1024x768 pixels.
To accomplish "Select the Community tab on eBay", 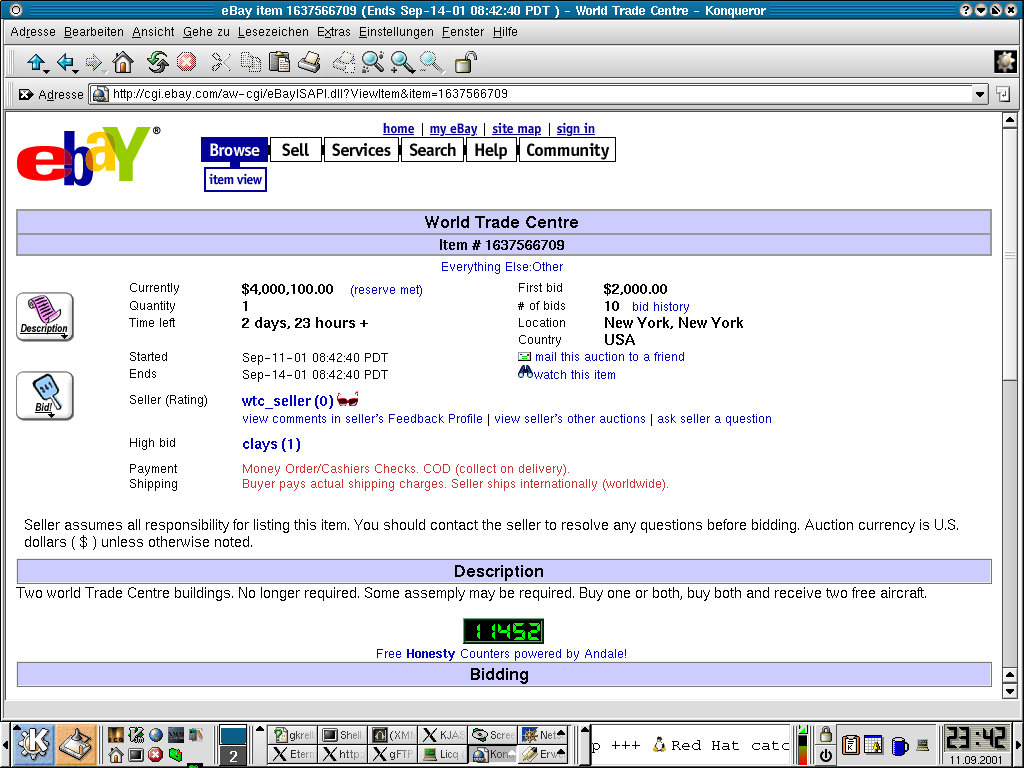I will click(568, 150).
